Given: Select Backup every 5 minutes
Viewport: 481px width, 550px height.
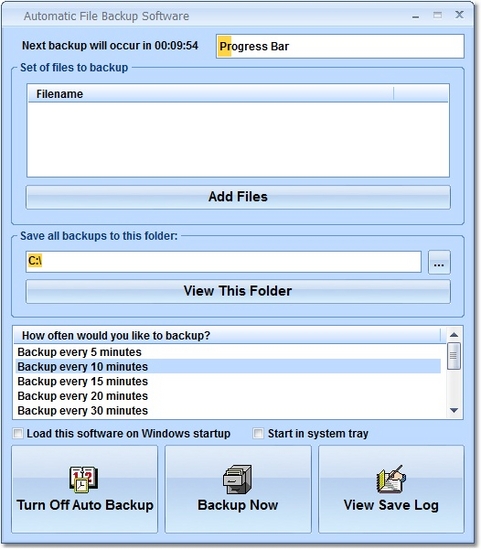Looking at the screenshot, I should (x=228, y=352).
